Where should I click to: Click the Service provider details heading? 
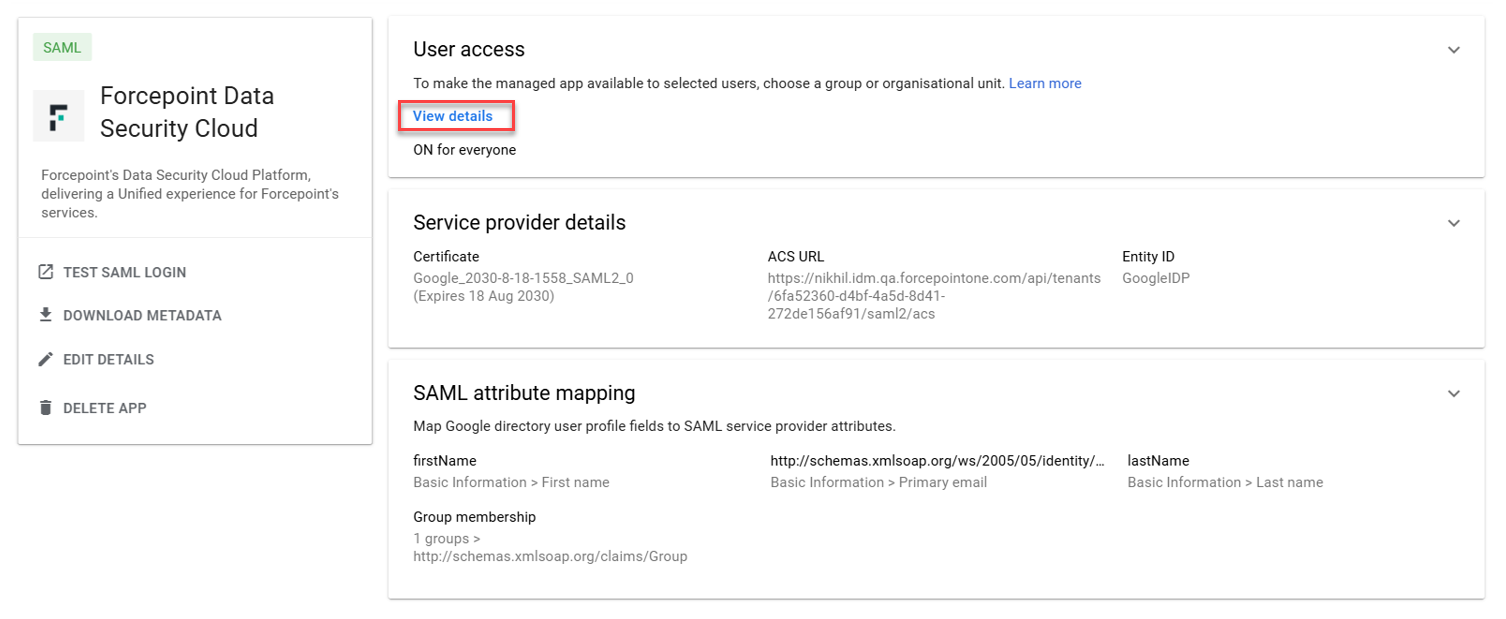click(519, 222)
